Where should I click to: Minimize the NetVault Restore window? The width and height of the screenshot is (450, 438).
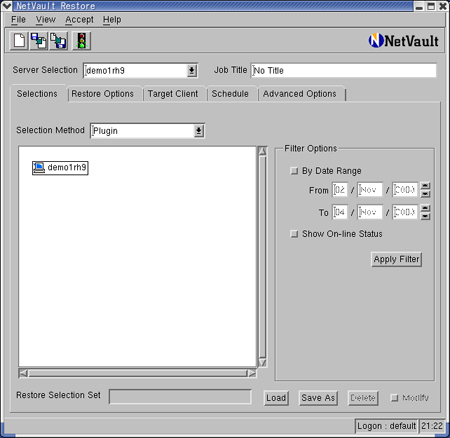point(419,6)
